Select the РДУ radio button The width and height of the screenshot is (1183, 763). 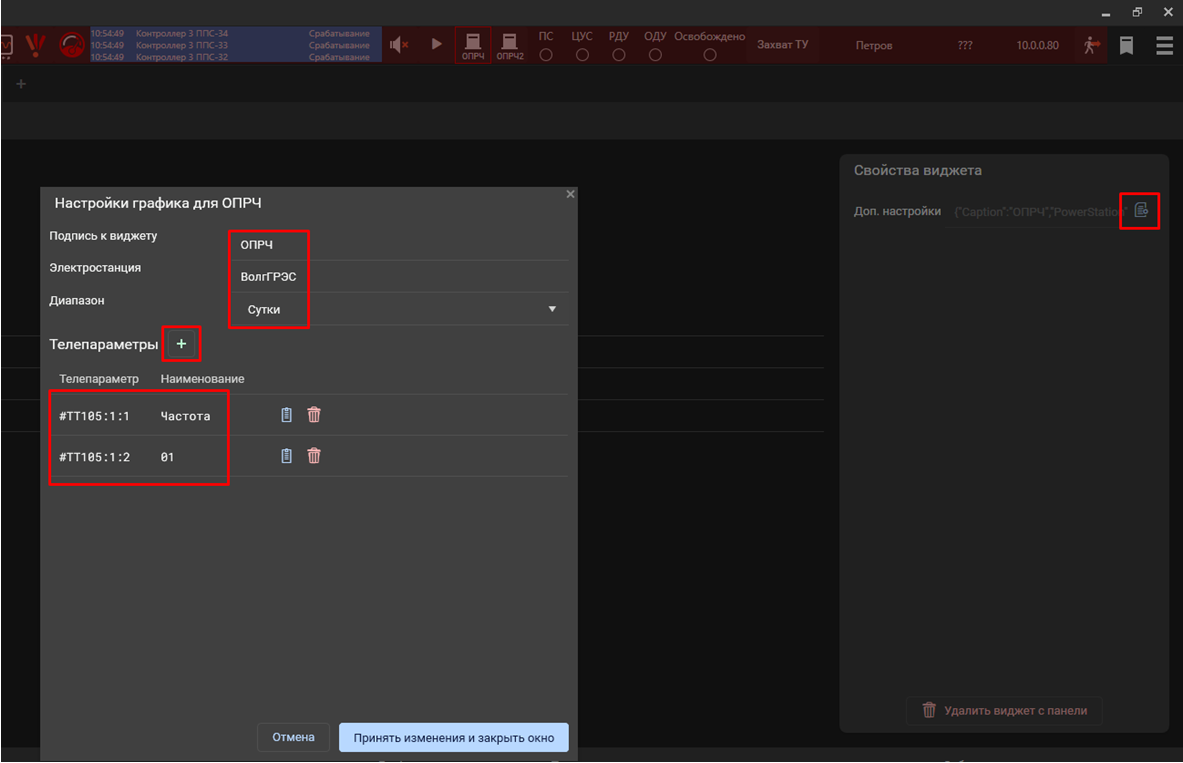pyautogui.click(x=619, y=56)
